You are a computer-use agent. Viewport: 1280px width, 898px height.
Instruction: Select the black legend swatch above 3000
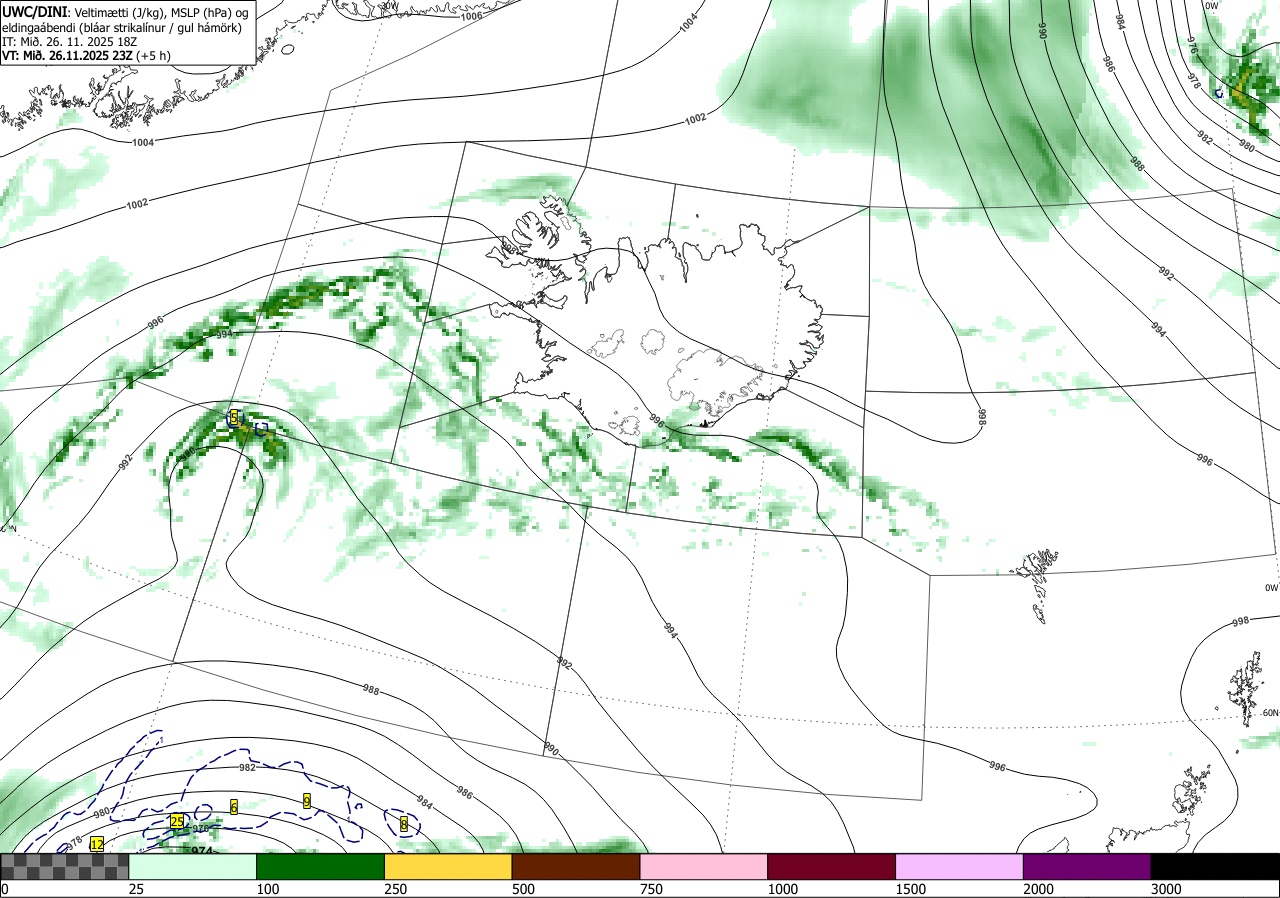1215,866
